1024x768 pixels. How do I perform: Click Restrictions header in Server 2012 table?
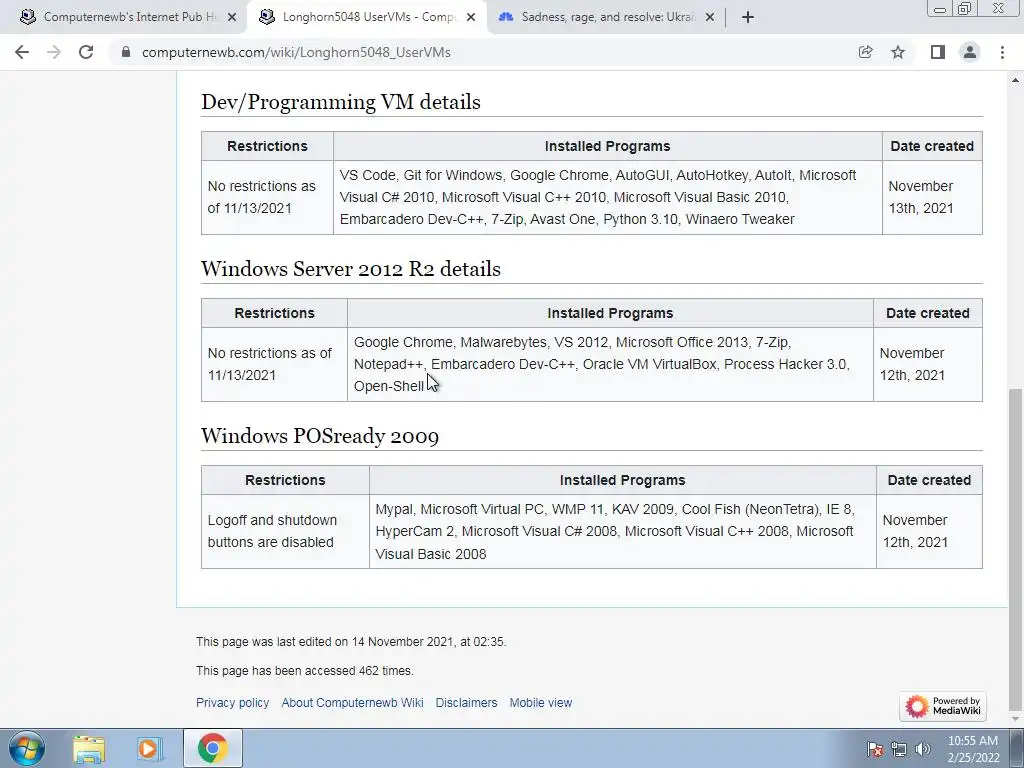[274, 313]
